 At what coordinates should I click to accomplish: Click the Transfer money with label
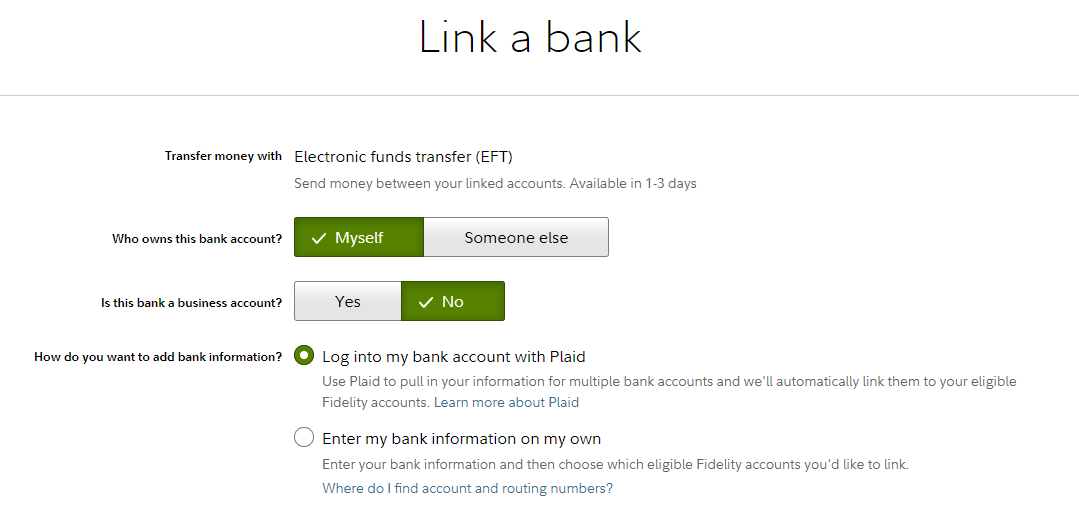223,156
